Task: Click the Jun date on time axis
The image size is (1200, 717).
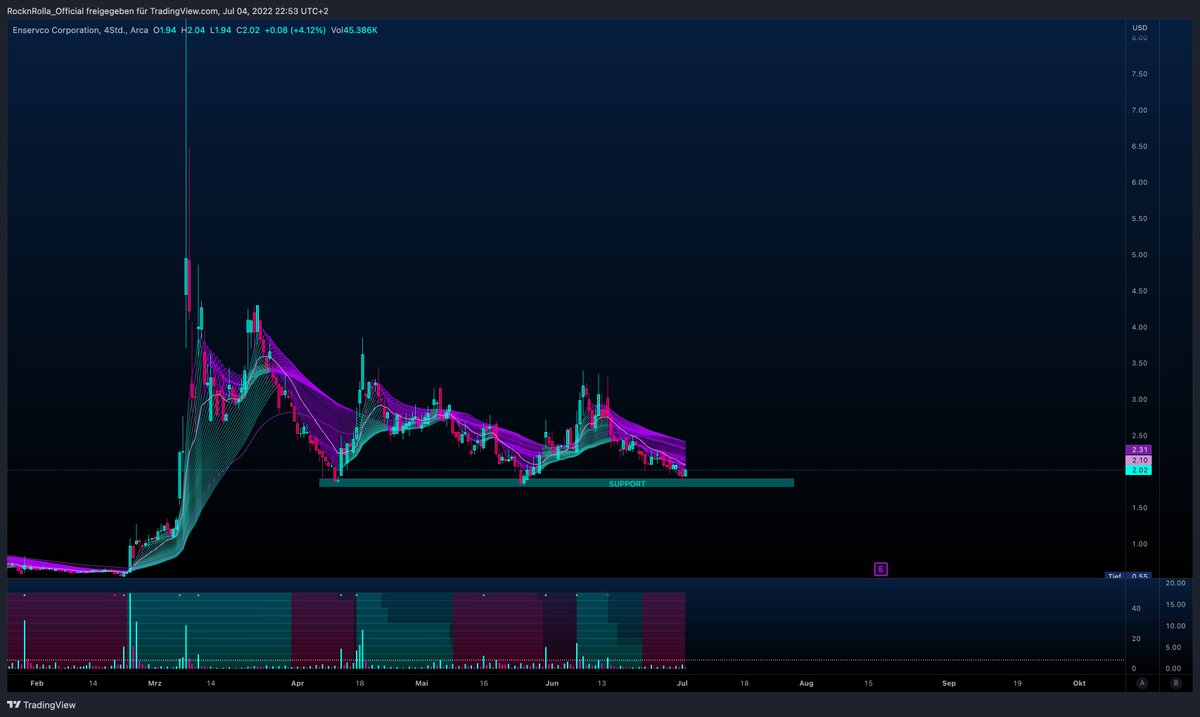Action: (x=551, y=682)
